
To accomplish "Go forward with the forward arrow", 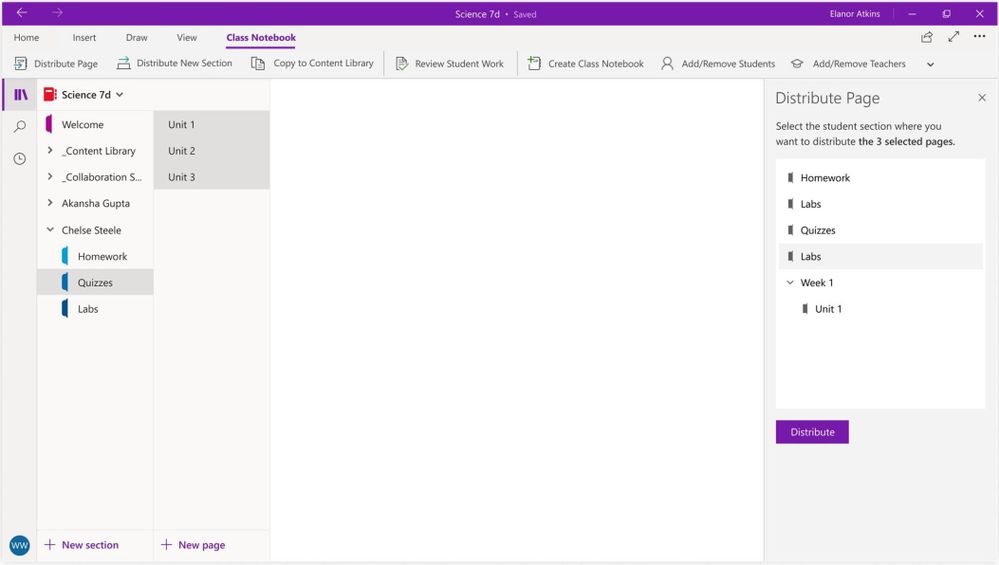I will (57, 13).
